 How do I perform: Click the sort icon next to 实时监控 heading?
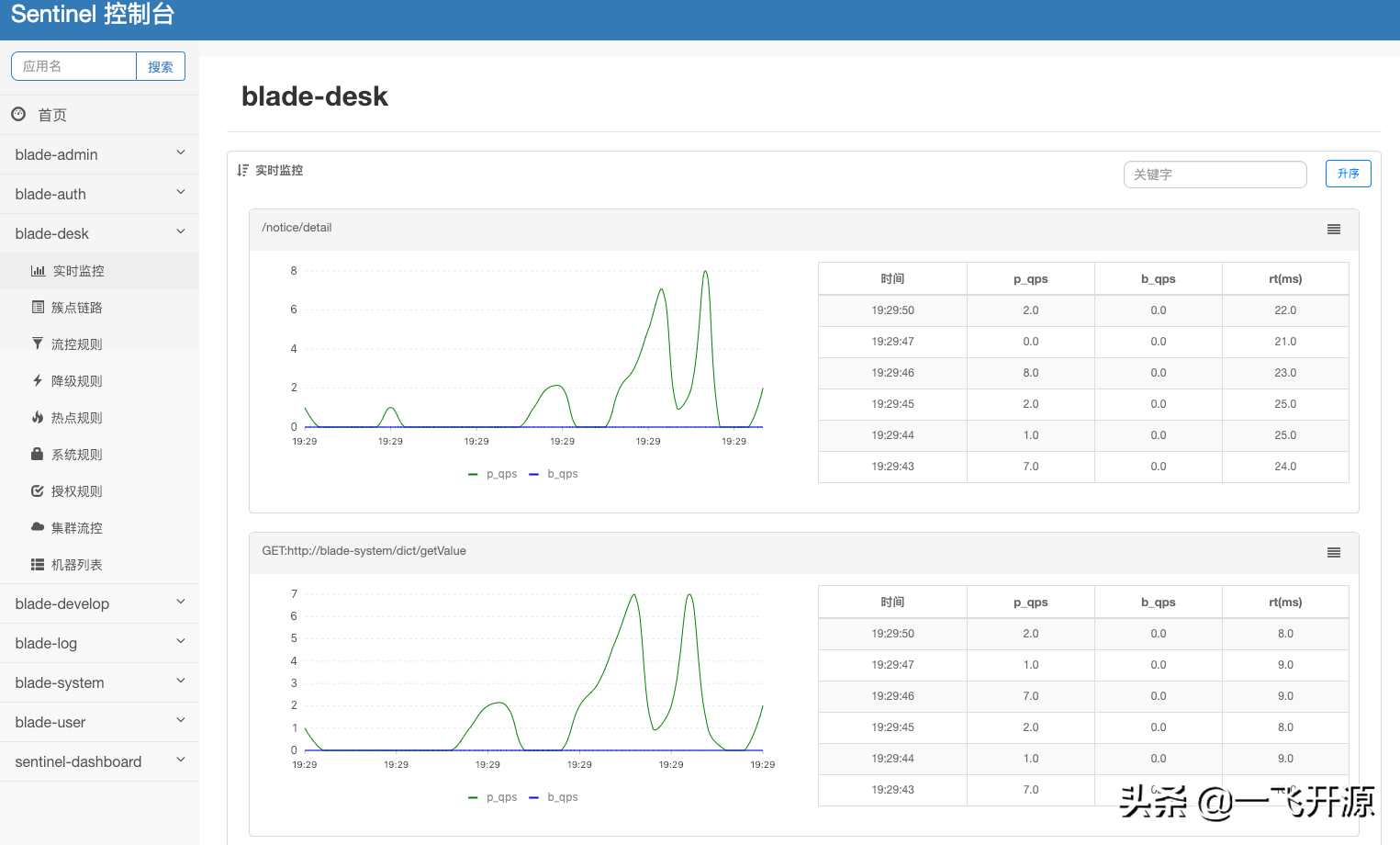tap(242, 170)
